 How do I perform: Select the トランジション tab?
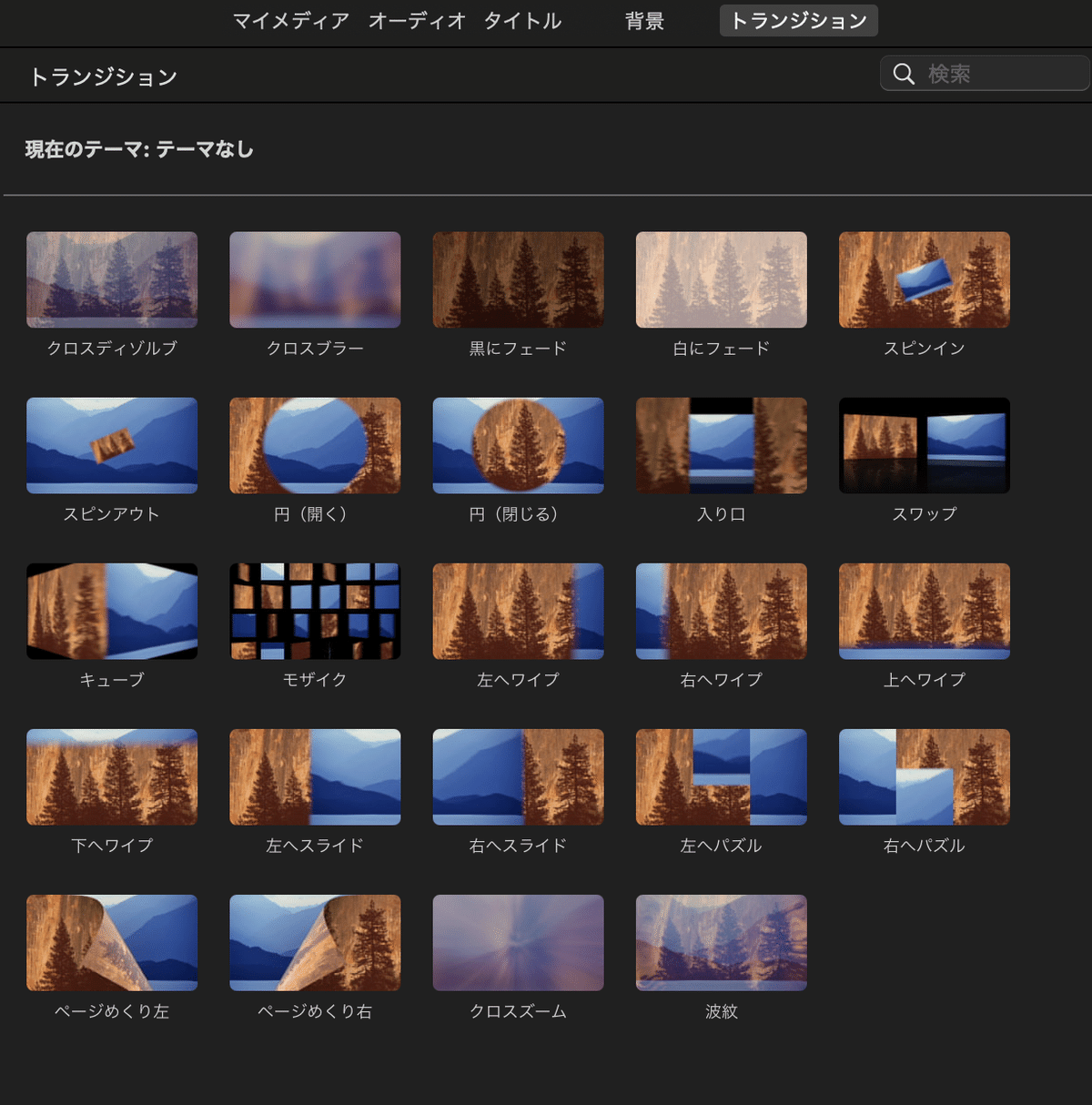pyautogui.click(x=799, y=21)
